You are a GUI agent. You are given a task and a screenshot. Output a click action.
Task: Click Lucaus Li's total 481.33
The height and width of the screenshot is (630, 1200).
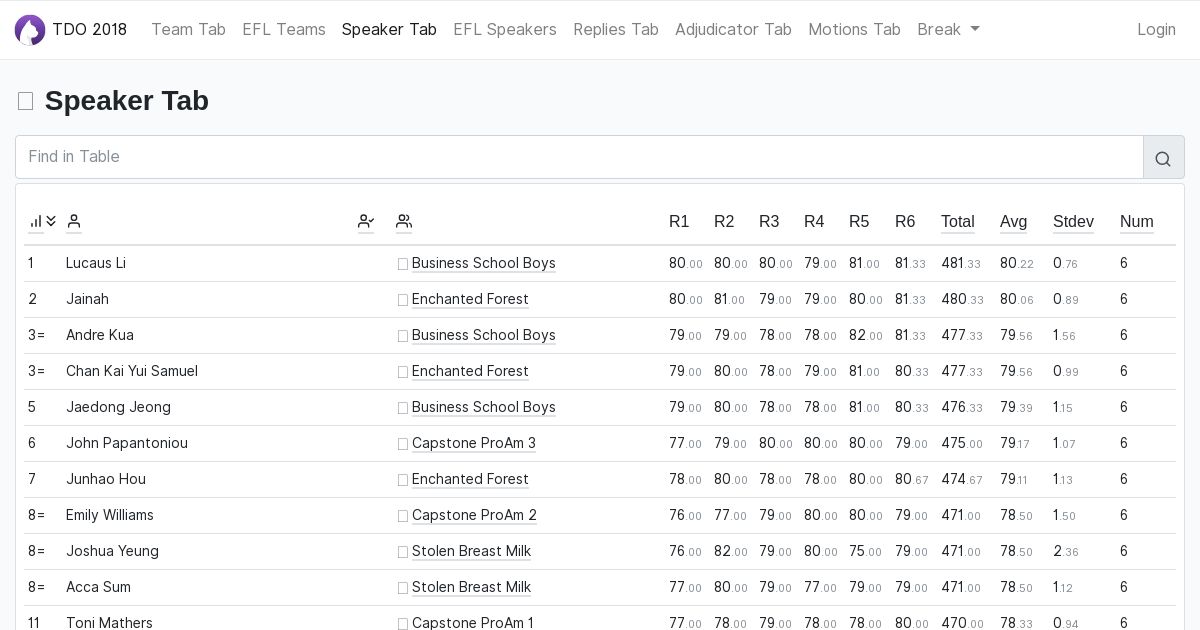coord(962,263)
